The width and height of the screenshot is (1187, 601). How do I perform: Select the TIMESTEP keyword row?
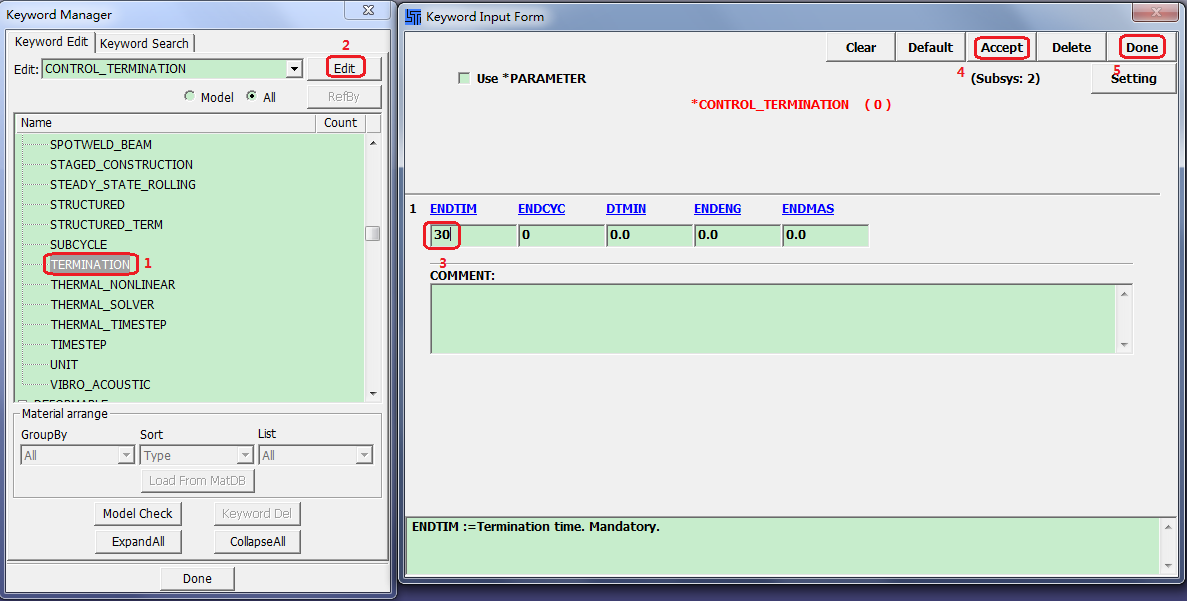coord(78,344)
